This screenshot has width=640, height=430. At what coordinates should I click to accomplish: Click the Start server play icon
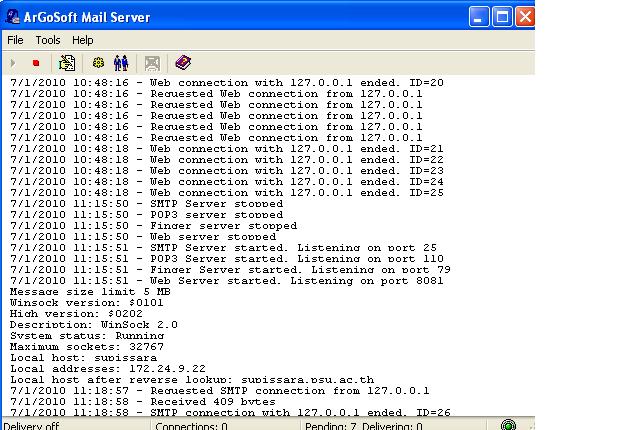13,63
